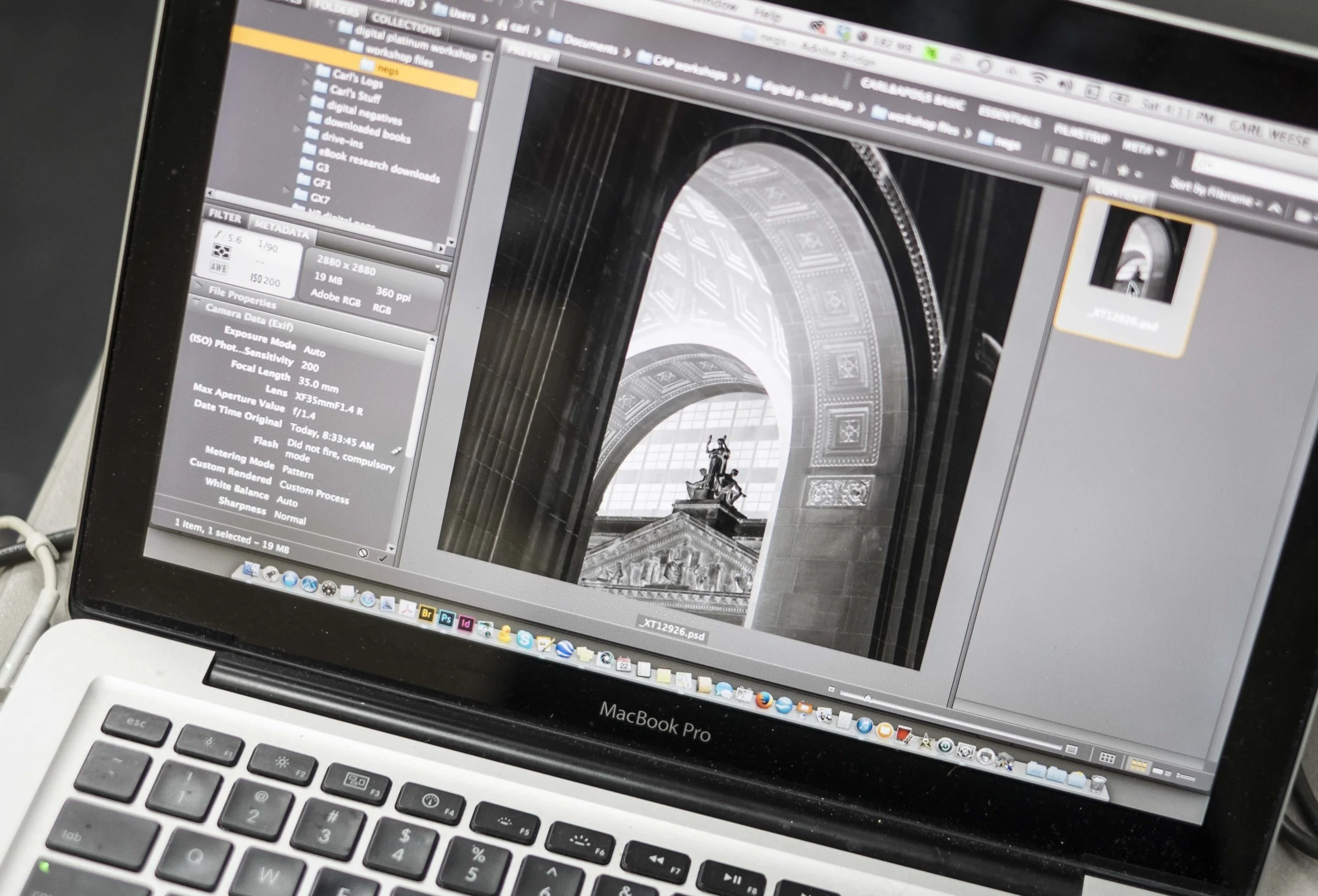Expand the drive-ins folder arrow
This screenshot has height=896, width=1318.
pos(296,129)
